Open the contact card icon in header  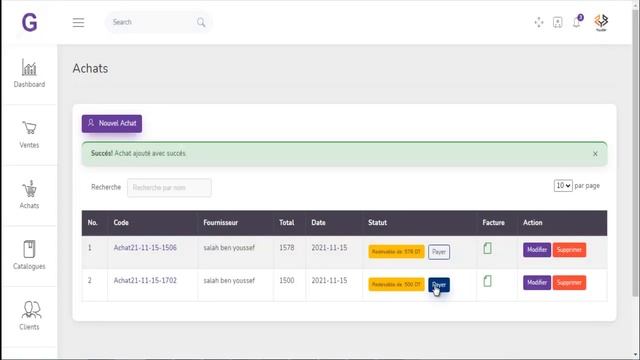pos(558,22)
